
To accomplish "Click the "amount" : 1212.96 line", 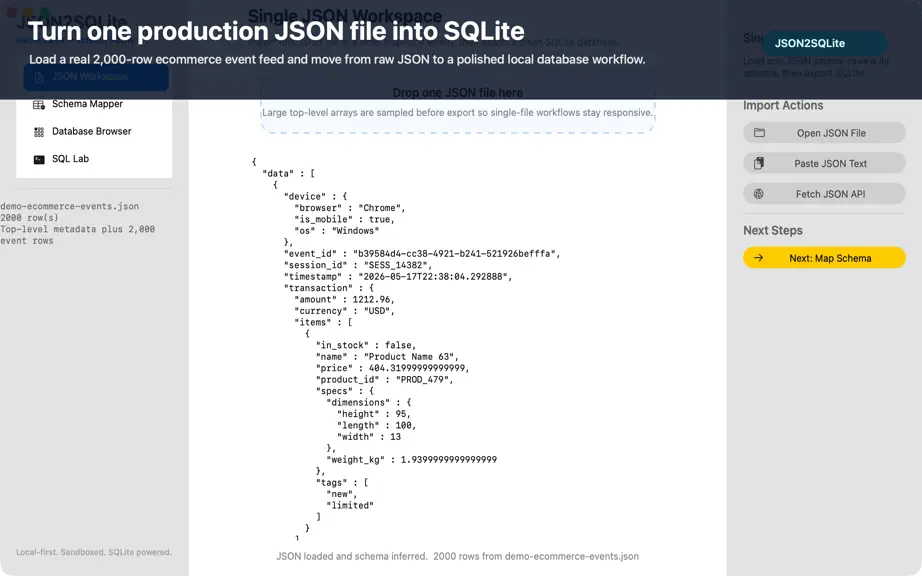I will (x=344, y=299).
